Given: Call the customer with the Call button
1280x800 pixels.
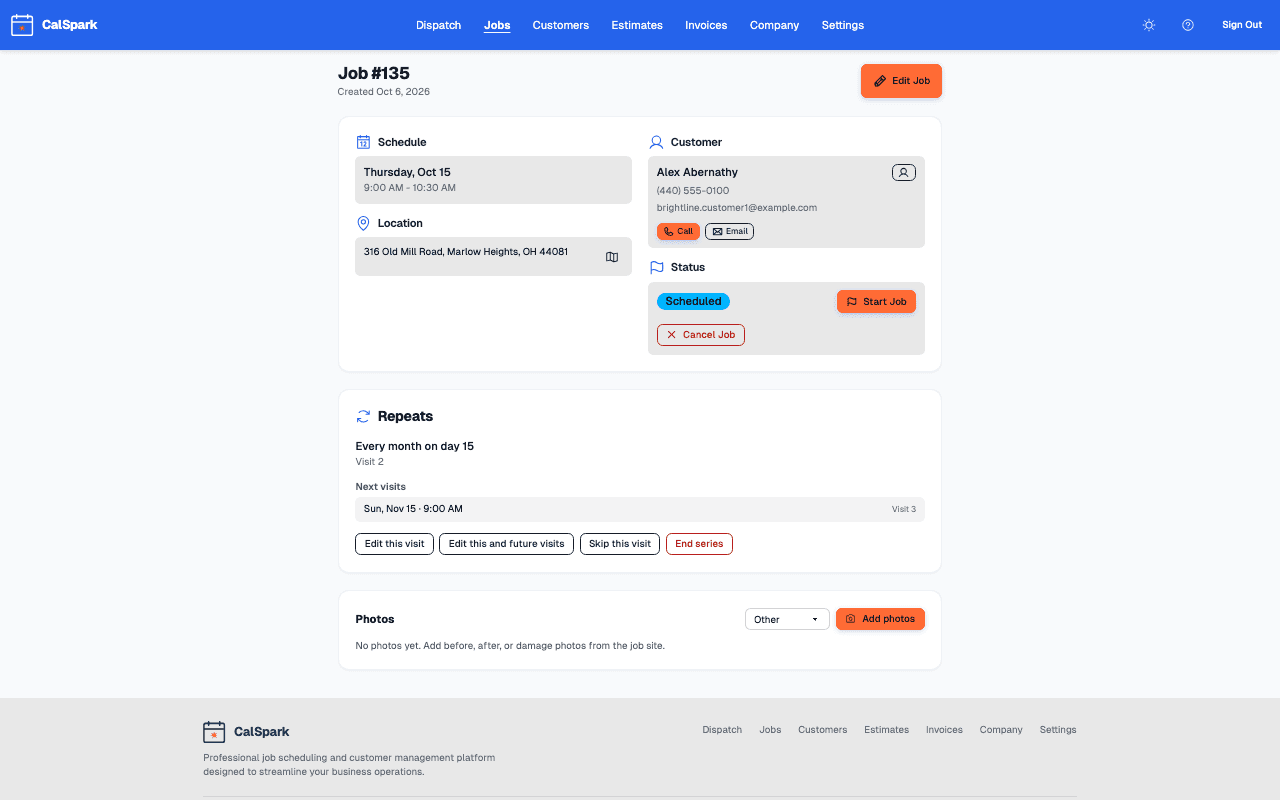Looking at the screenshot, I should click(678, 231).
